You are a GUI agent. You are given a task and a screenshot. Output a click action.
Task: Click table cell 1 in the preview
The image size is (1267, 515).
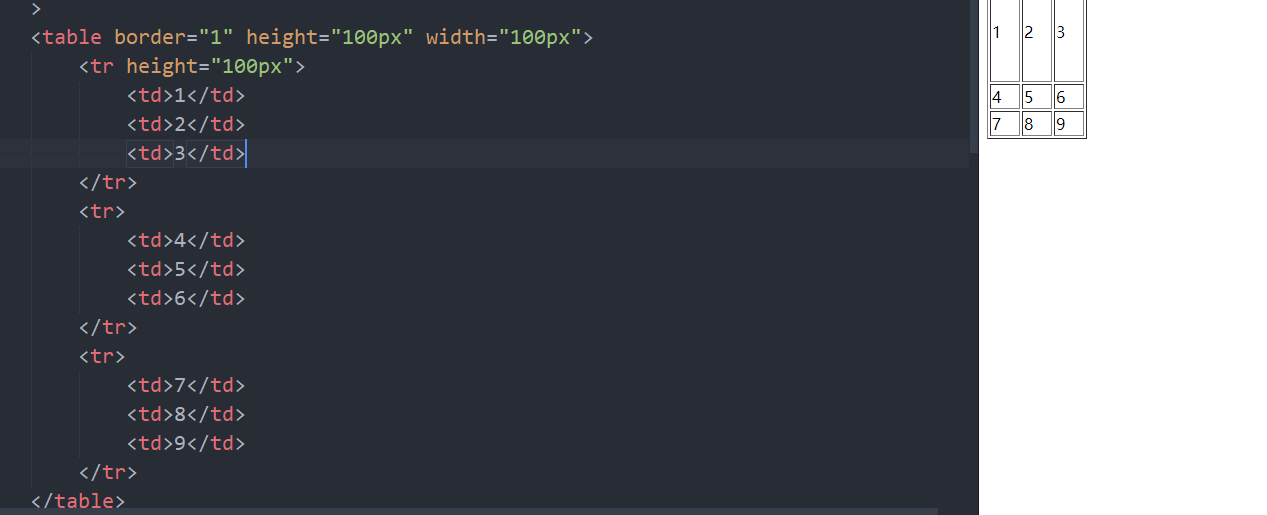tap(1005, 41)
